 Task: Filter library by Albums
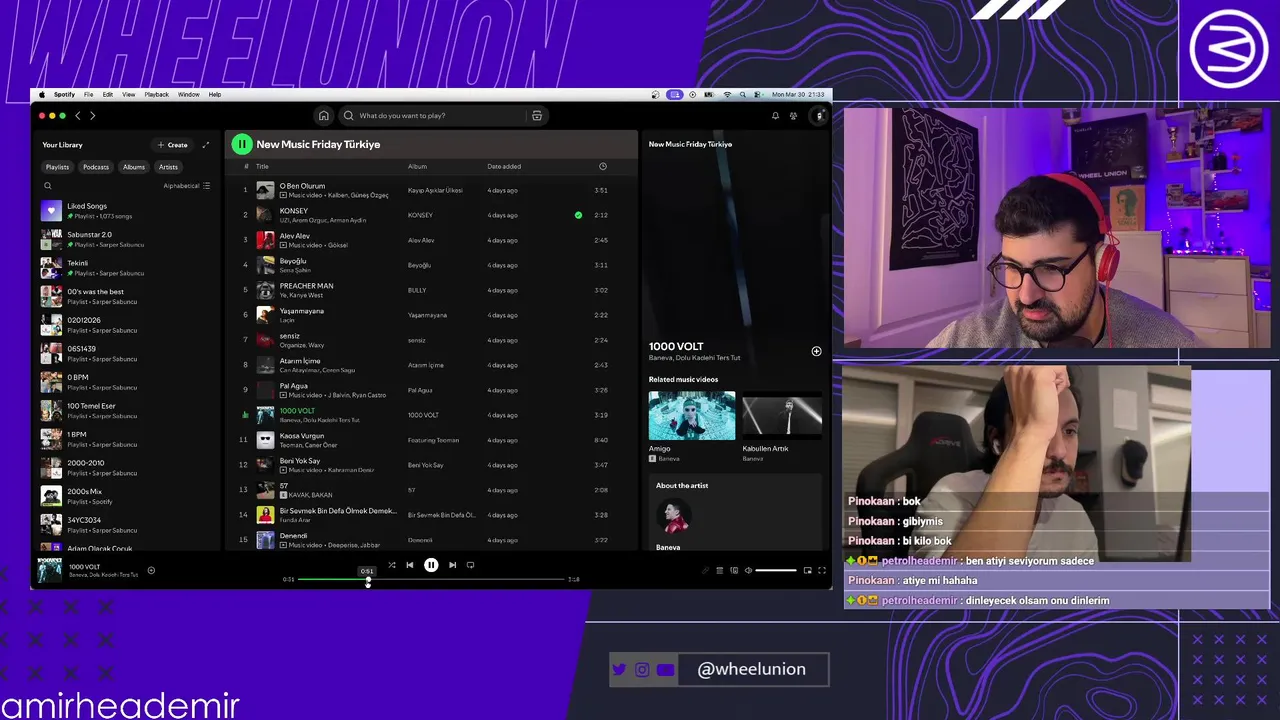134,167
